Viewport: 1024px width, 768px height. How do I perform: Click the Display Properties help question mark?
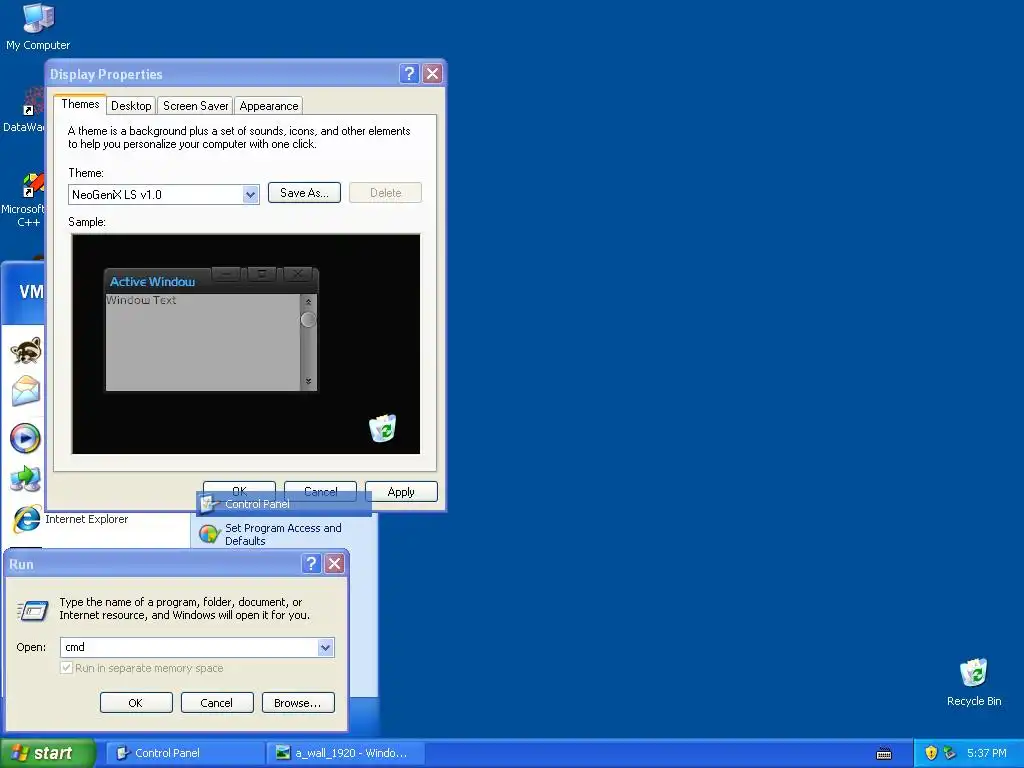(x=409, y=73)
